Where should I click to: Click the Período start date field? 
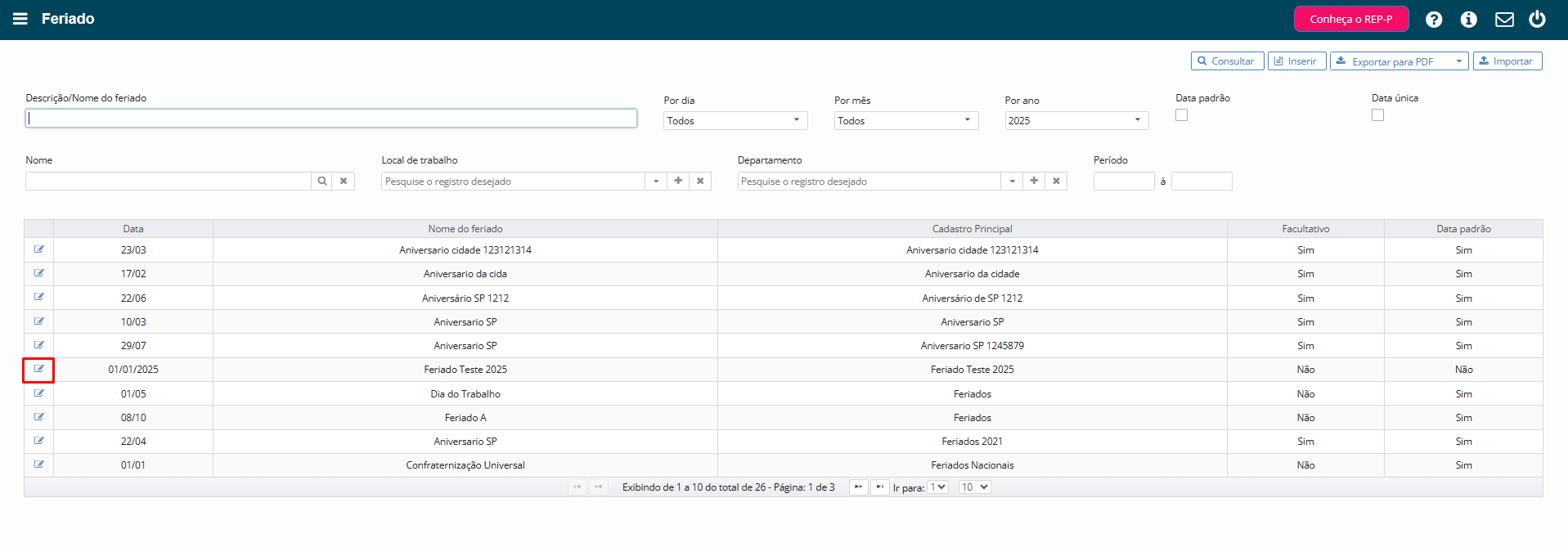1124,181
